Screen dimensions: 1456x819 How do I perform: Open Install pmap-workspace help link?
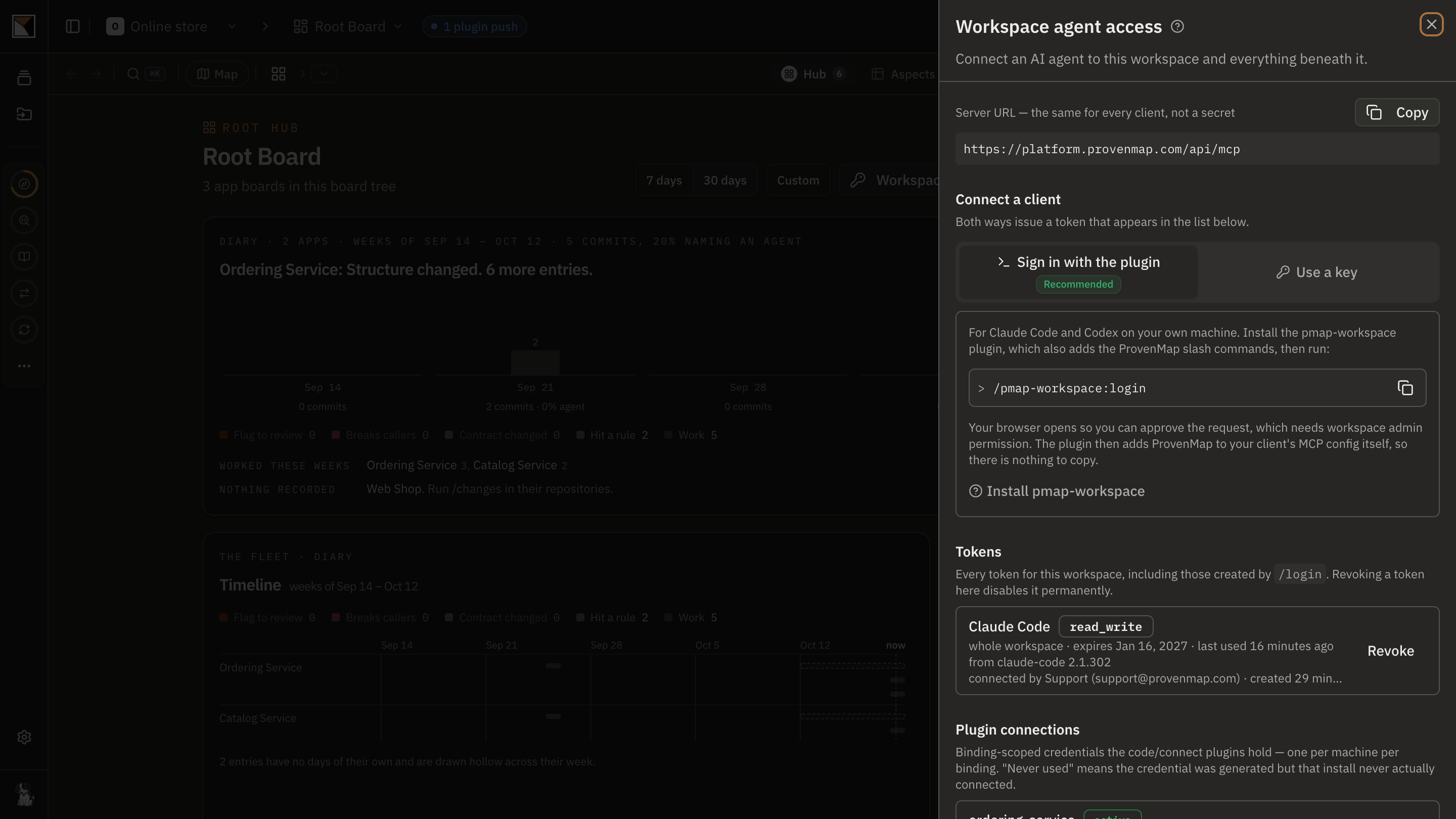(x=1057, y=491)
